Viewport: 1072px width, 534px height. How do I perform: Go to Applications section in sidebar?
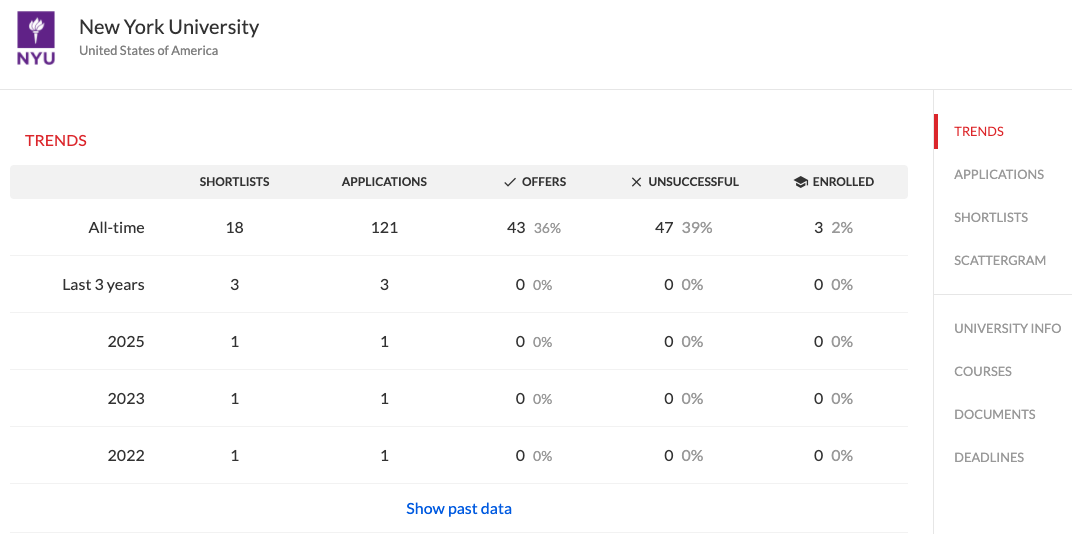click(x=998, y=174)
